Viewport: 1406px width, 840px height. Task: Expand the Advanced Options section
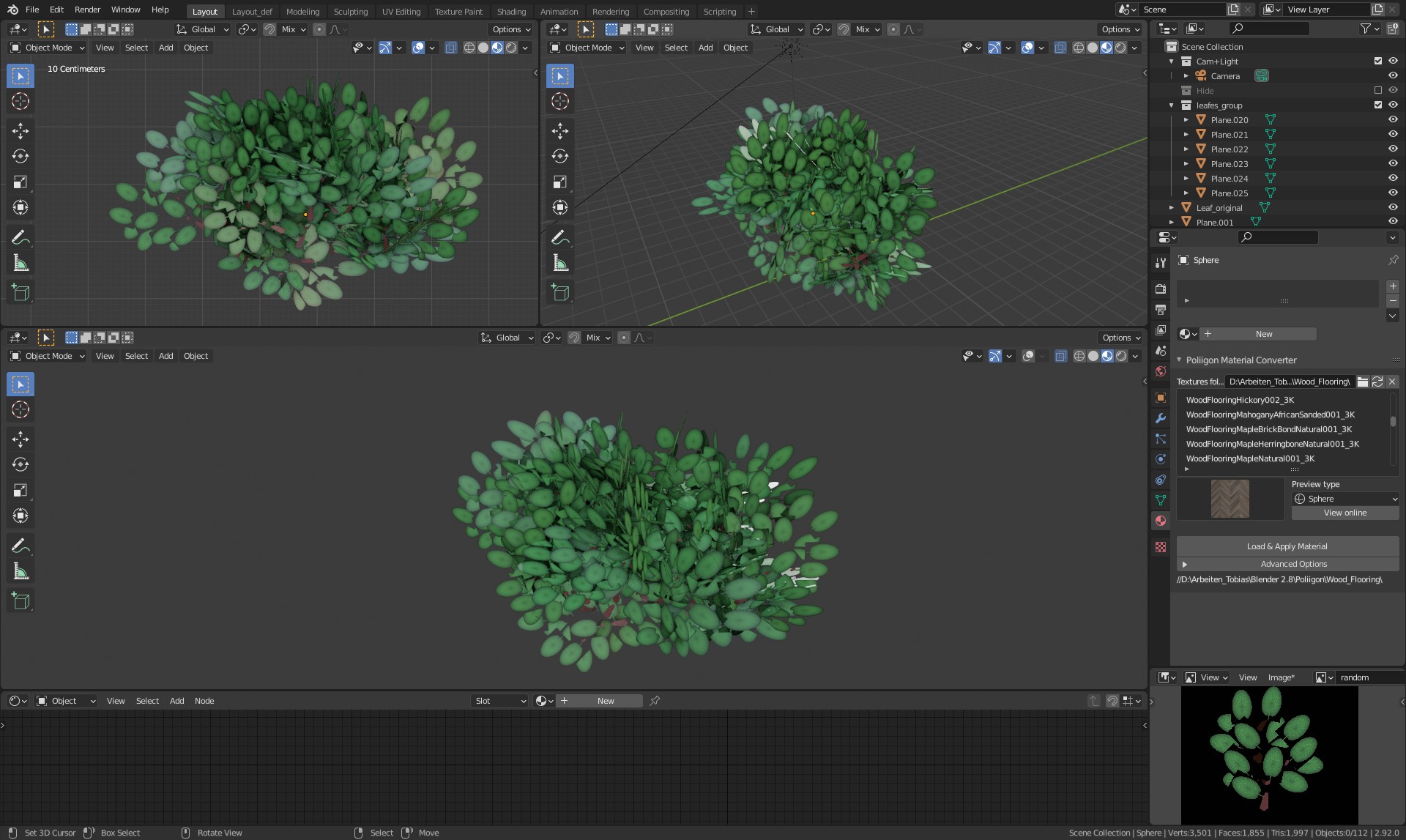pyautogui.click(x=1184, y=564)
